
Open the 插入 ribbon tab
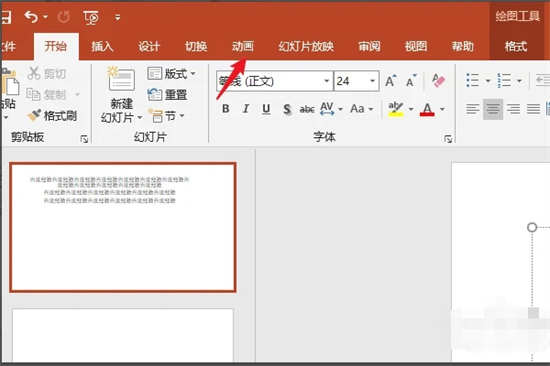point(102,46)
